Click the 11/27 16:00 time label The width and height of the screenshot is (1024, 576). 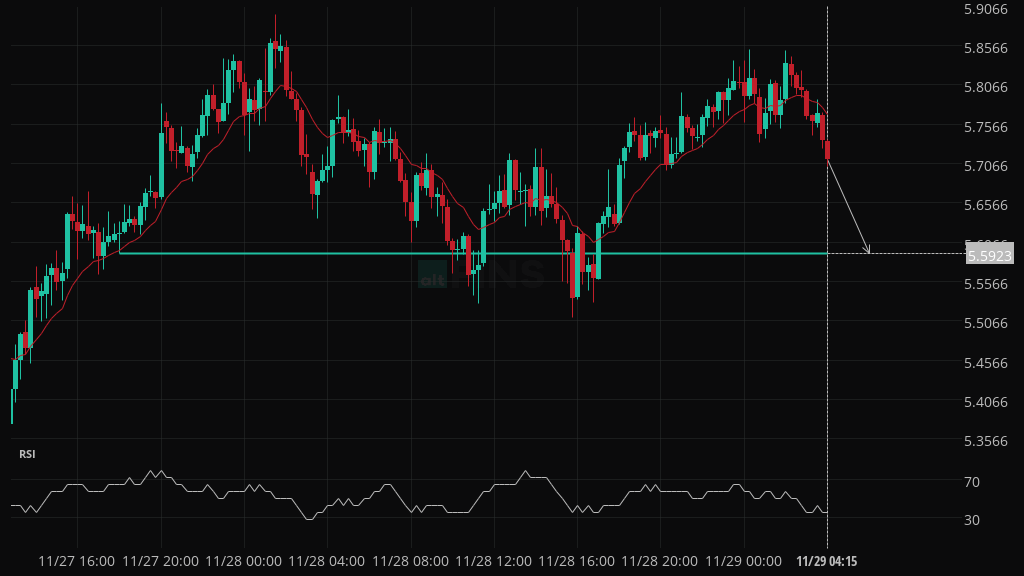76,561
